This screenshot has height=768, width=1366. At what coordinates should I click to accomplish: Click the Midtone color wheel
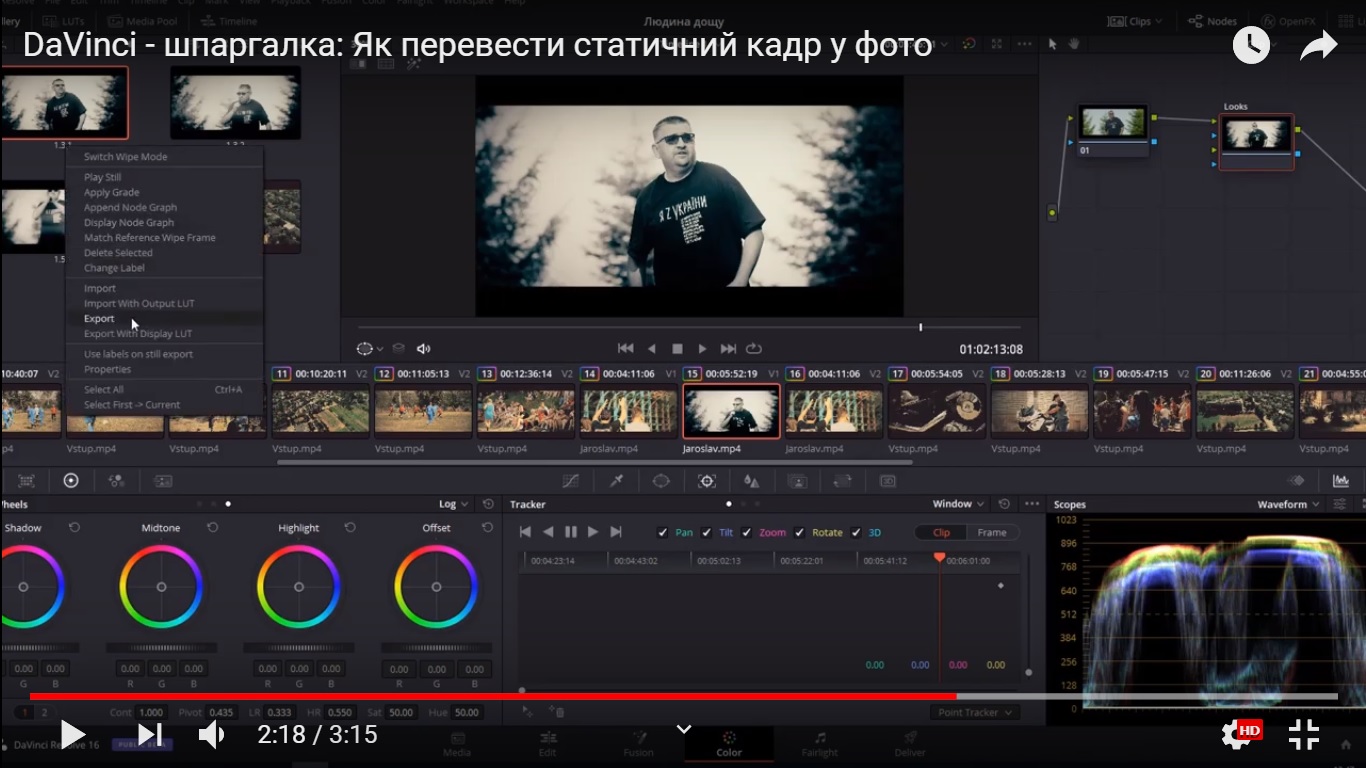160,587
